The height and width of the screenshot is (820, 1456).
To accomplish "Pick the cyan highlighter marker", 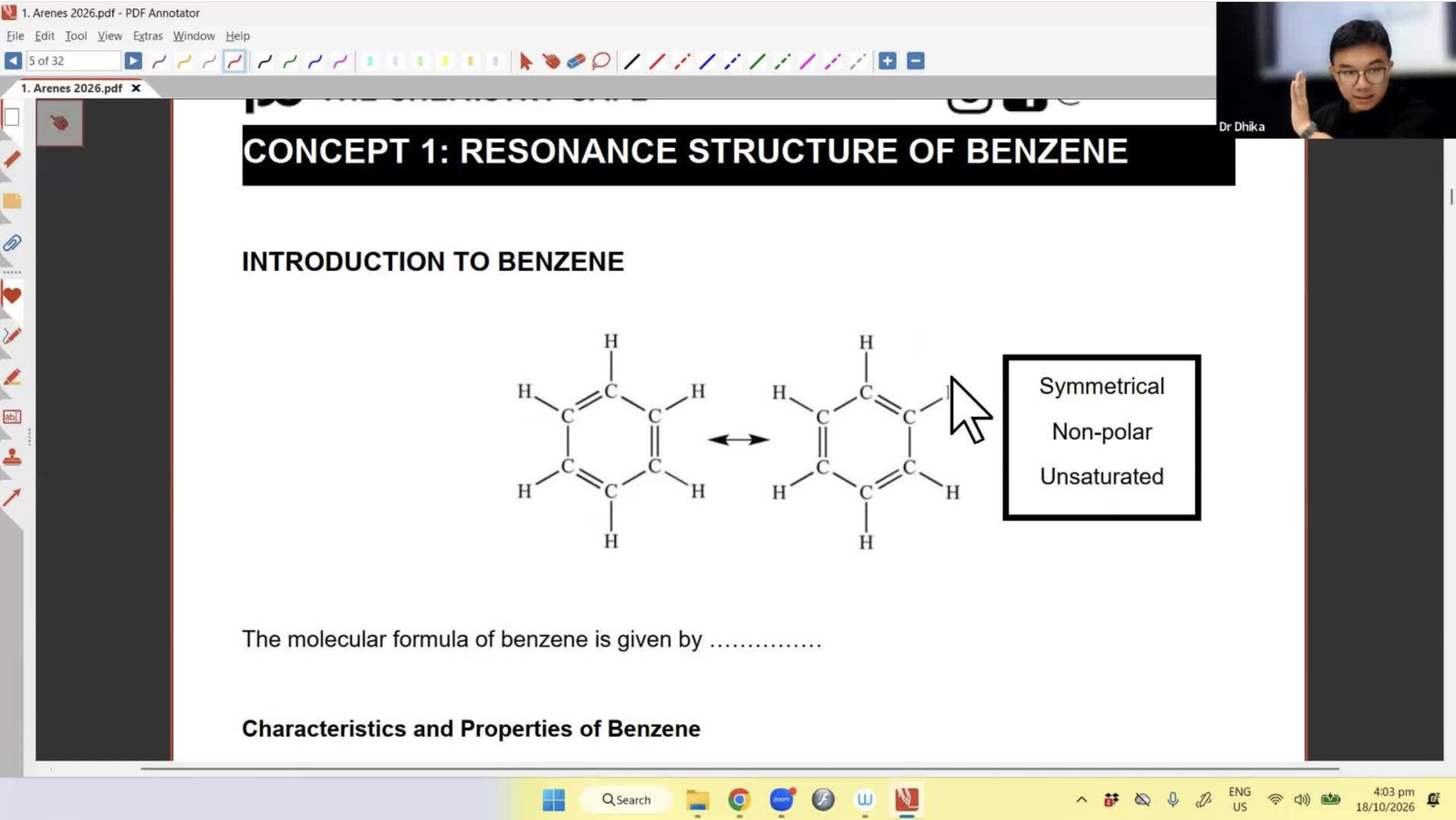I will click(x=371, y=61).
